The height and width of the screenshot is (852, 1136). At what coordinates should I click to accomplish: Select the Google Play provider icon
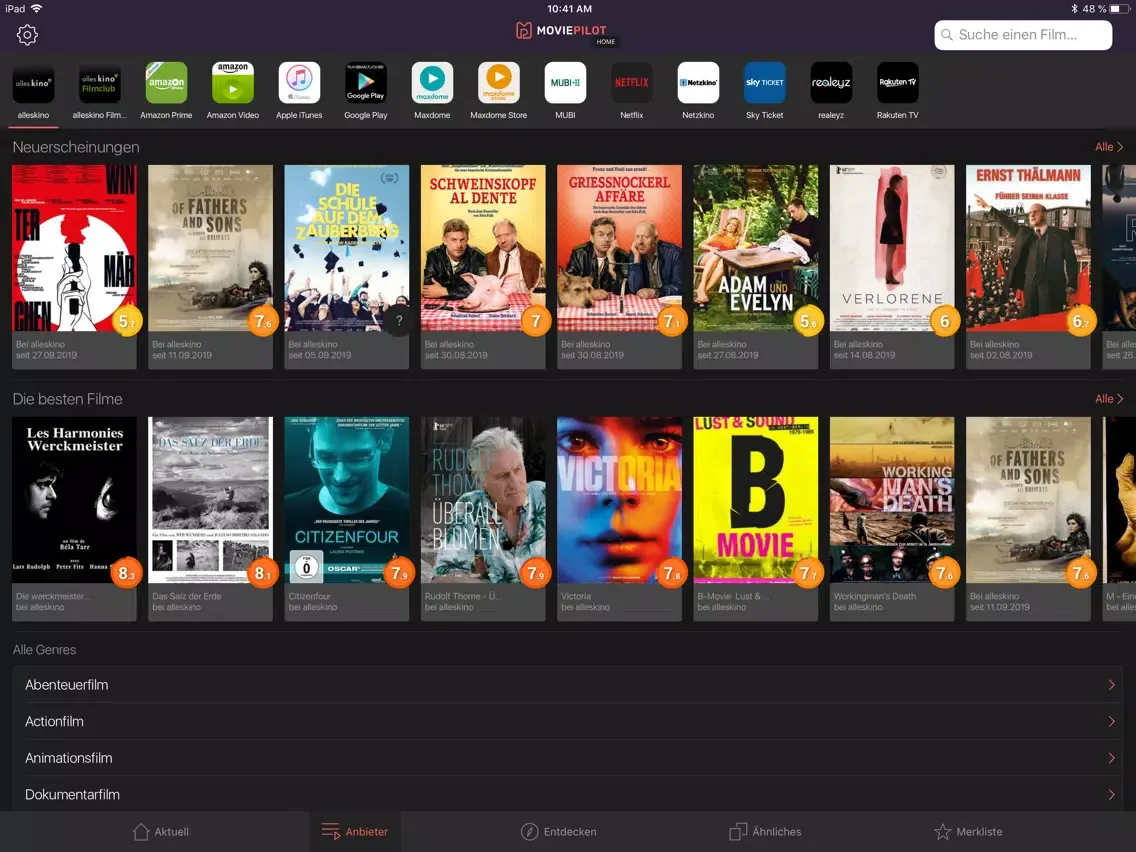[366, 83]
